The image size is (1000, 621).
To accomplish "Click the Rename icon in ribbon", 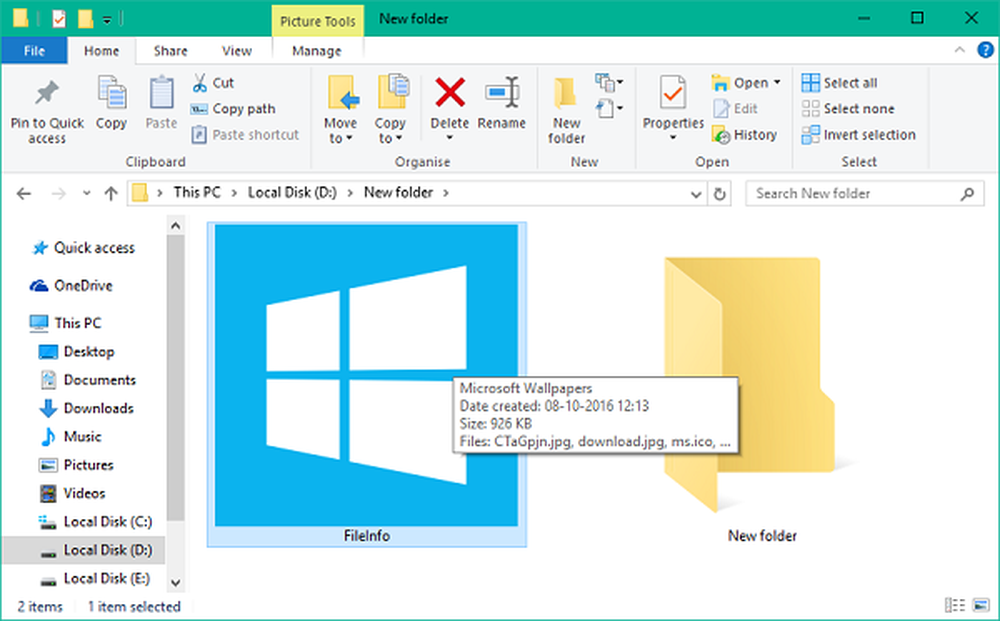I will pos(501,93).
